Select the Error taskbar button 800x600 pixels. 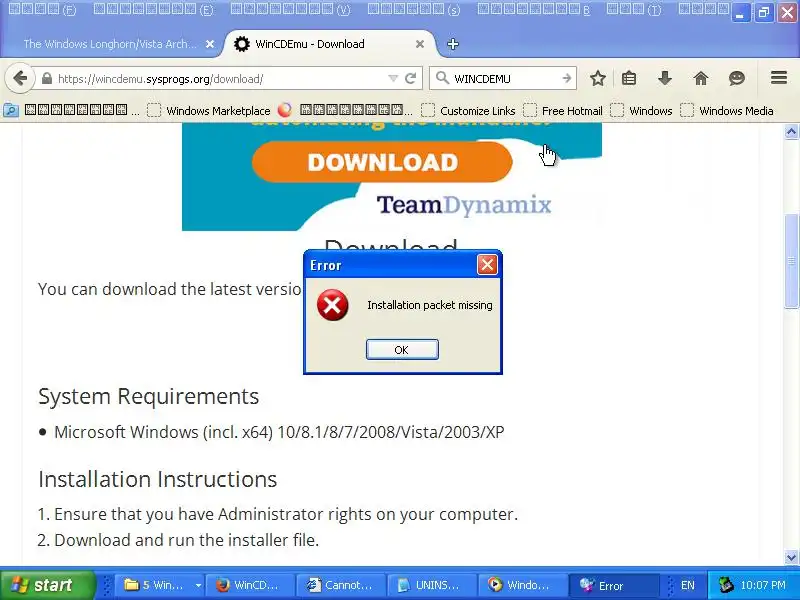613,585
